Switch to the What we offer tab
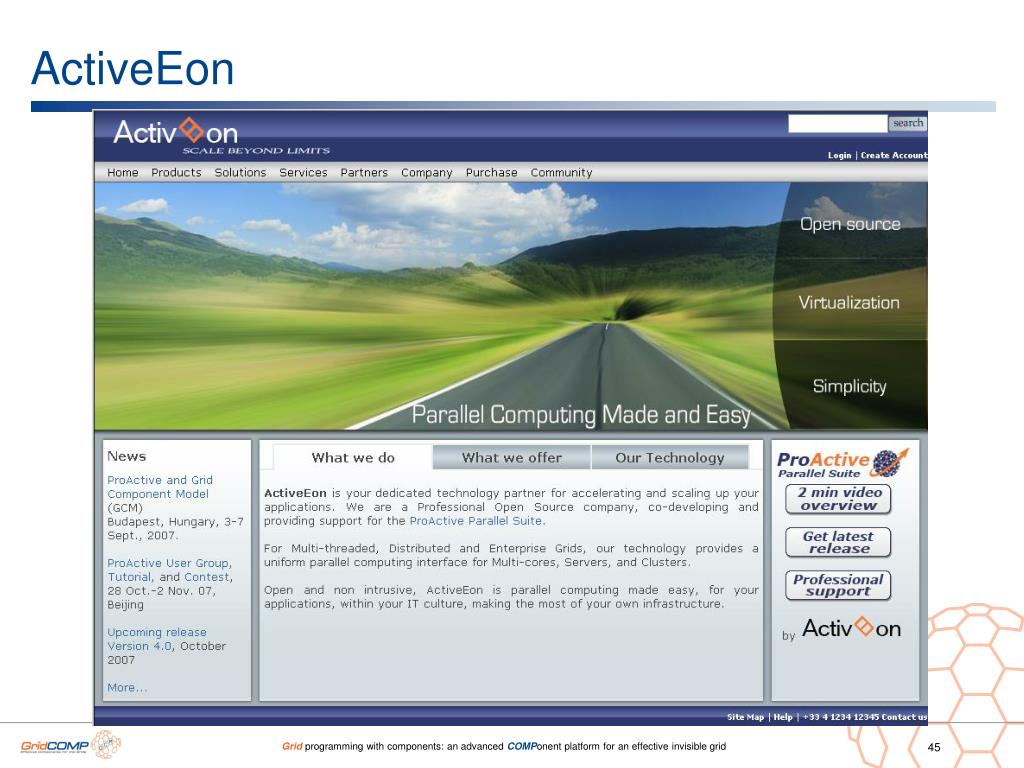 511,457
